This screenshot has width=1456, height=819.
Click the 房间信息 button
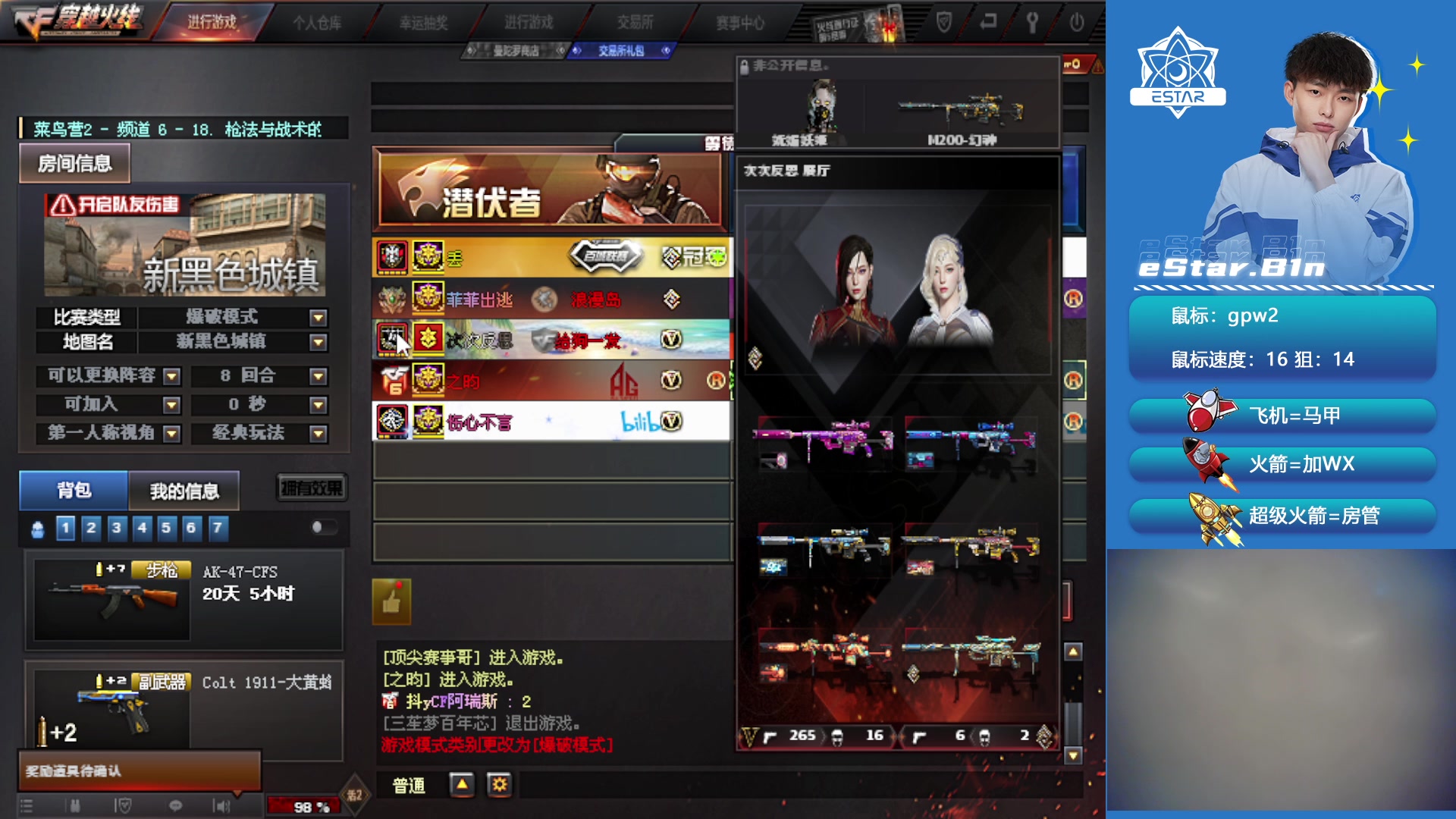click(x=75, y=163)
